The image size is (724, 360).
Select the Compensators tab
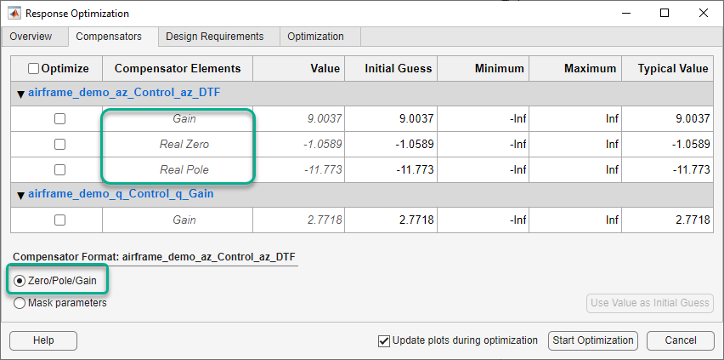pos(109,36)
